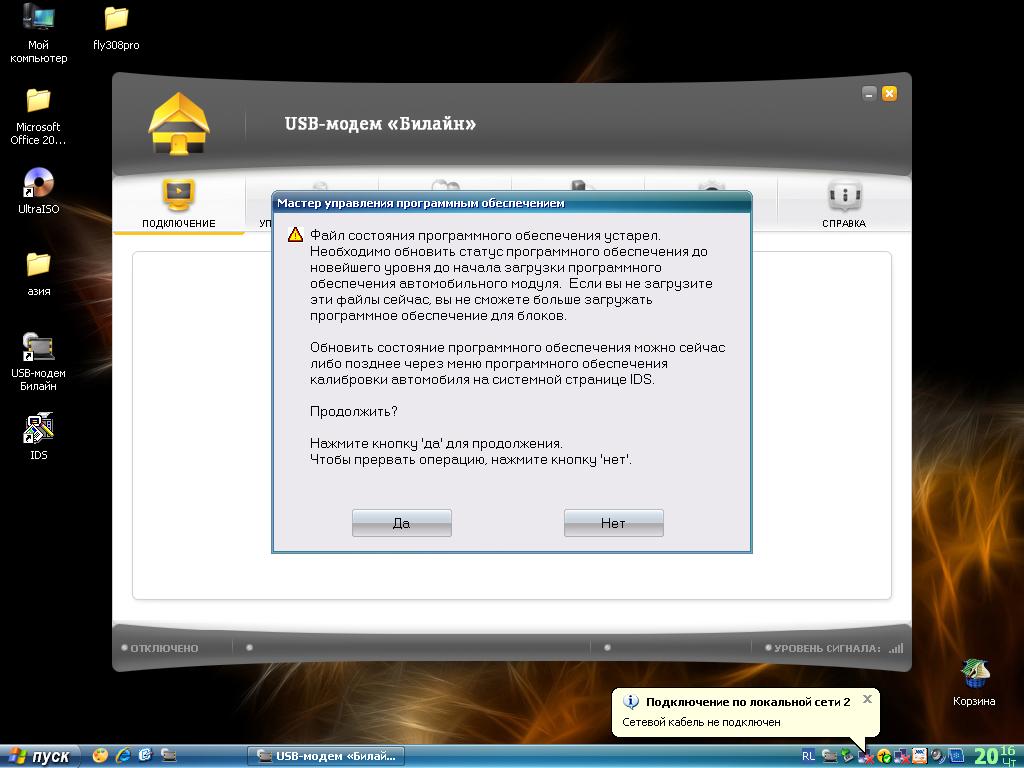This screenshot has height=768, width=1024.
Task: Click the 'USB-модем «Билайн»' title text
Action: point(380,123)
